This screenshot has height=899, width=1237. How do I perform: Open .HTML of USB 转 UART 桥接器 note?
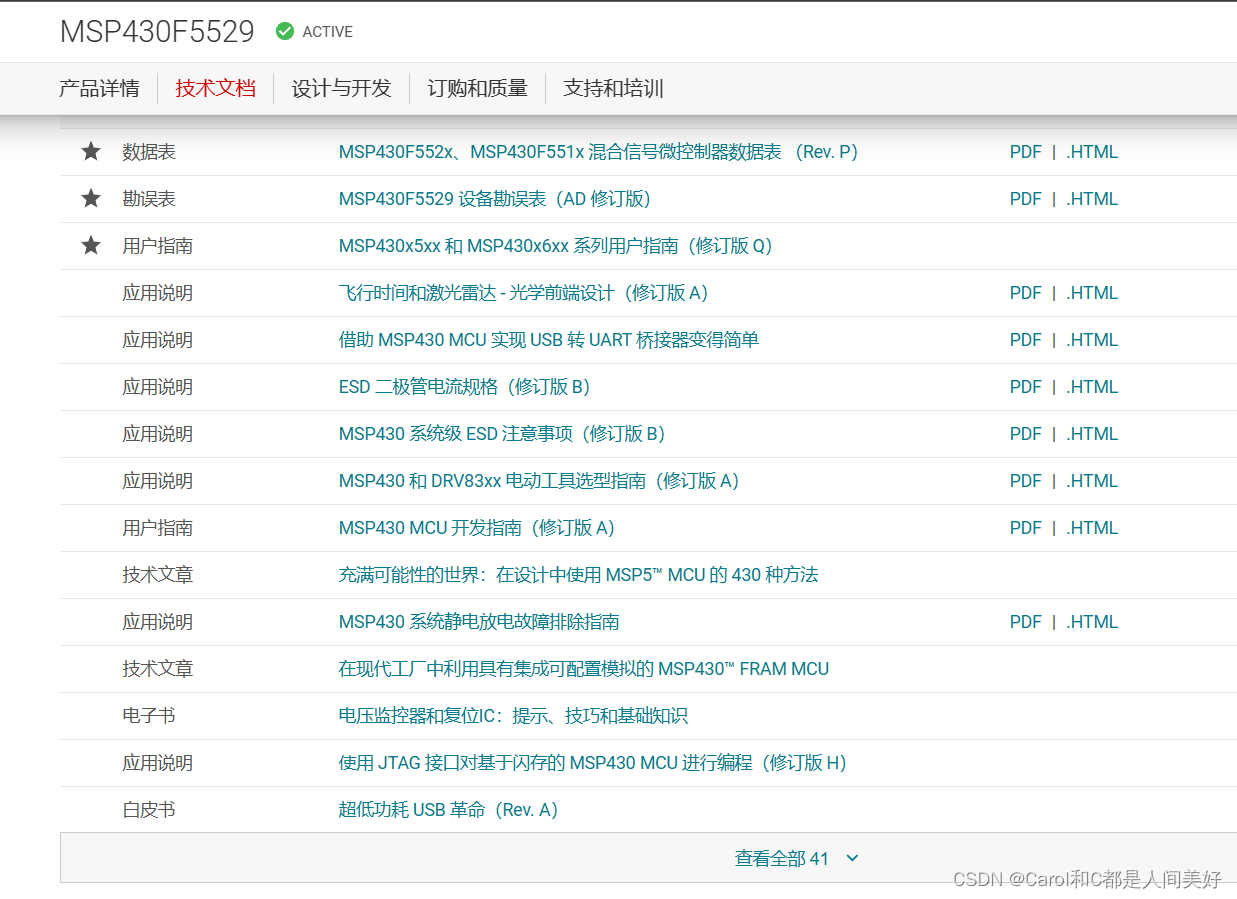(x=1092, y=340)
